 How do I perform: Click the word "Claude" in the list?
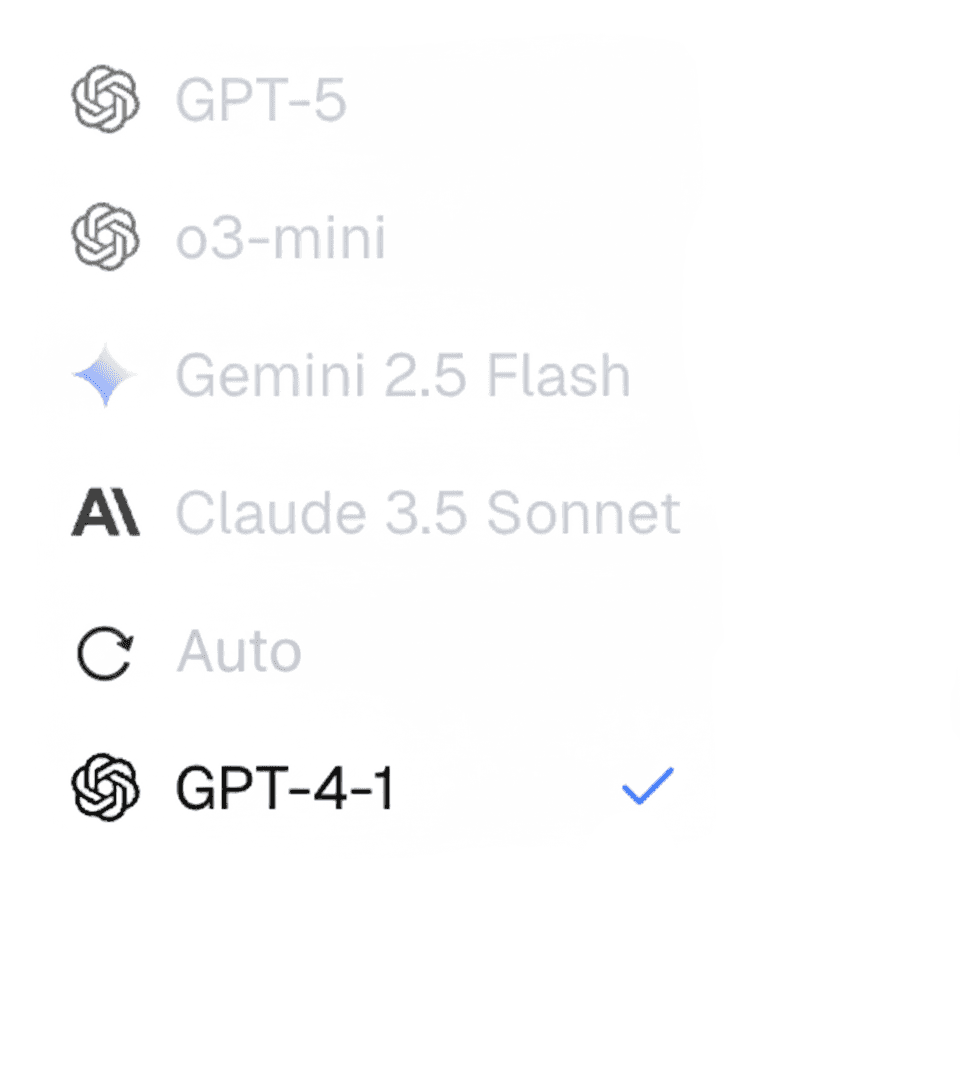tap(270, 514)
